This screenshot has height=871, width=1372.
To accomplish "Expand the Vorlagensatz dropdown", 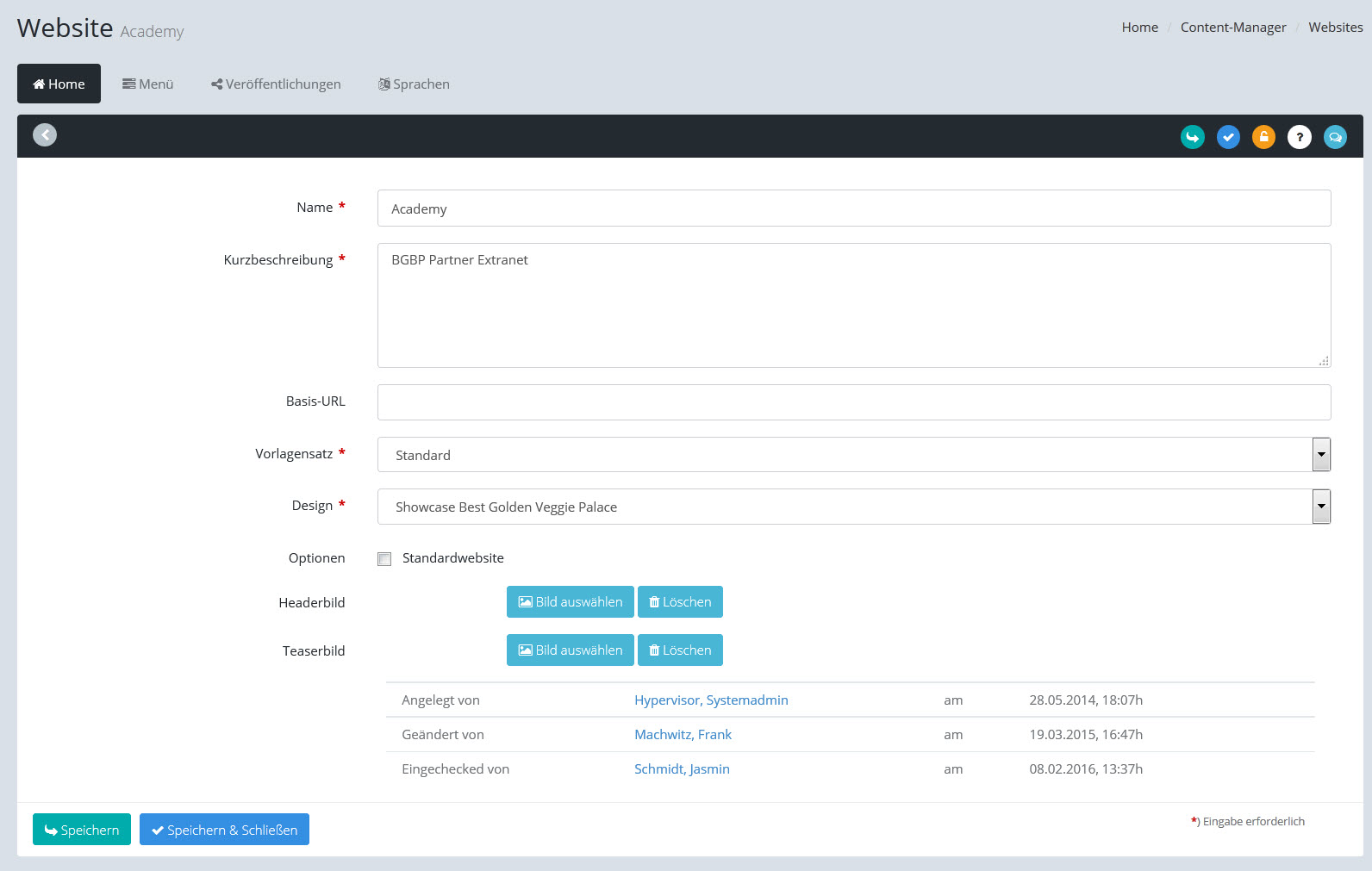I will point(1320,455).
